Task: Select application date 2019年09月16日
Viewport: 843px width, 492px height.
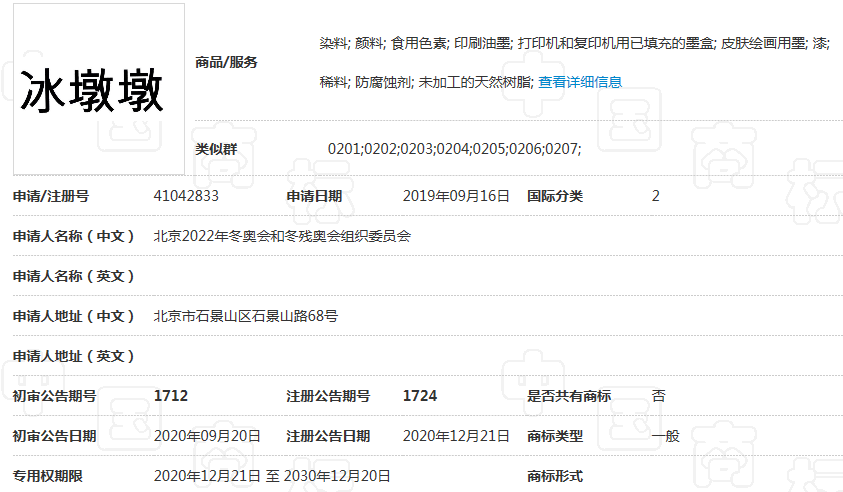Action: pyautogui.click(x=455, y=196)
